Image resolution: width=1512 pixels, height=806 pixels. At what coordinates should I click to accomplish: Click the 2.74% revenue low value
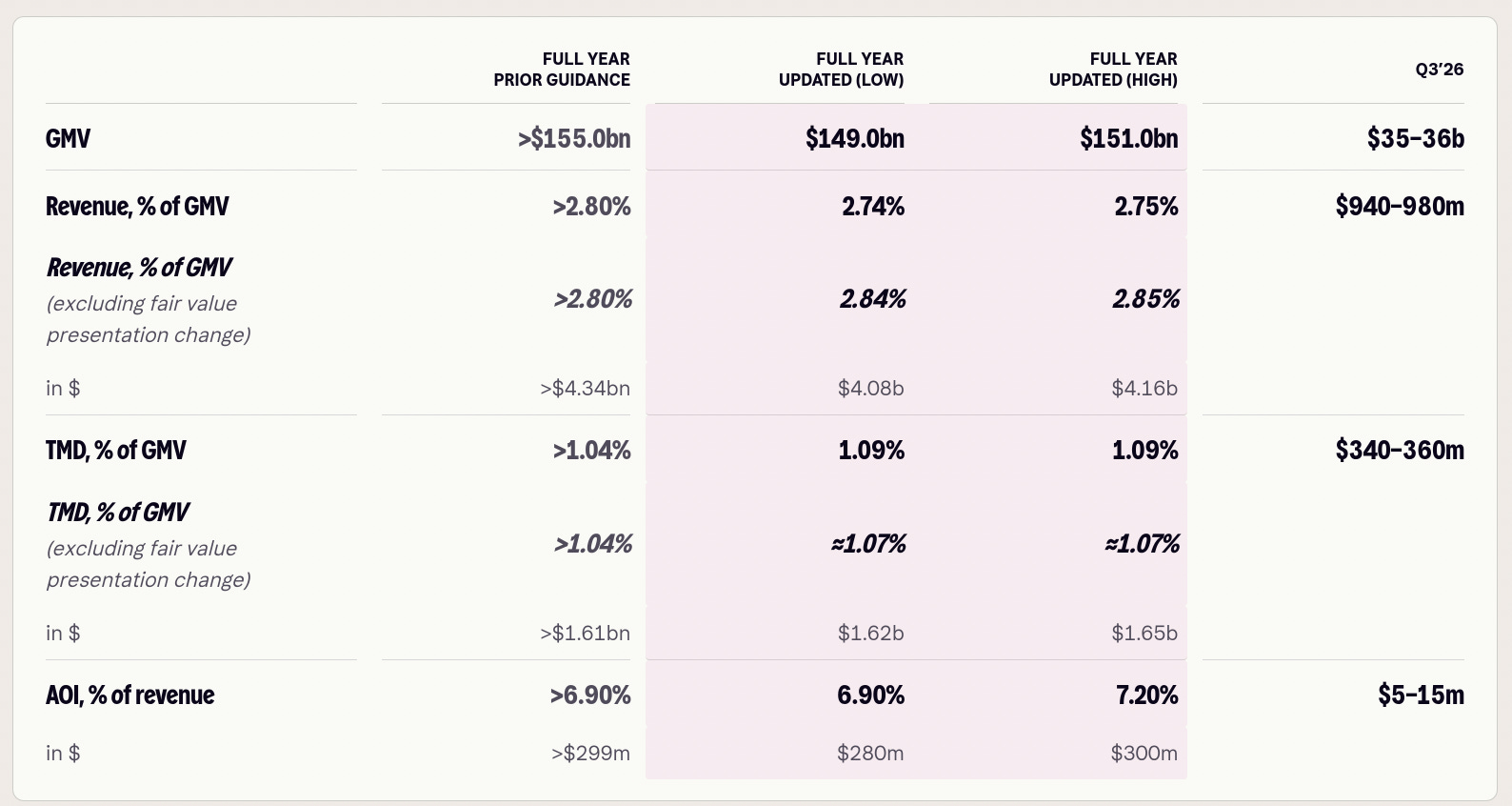(x=873, y=206)
